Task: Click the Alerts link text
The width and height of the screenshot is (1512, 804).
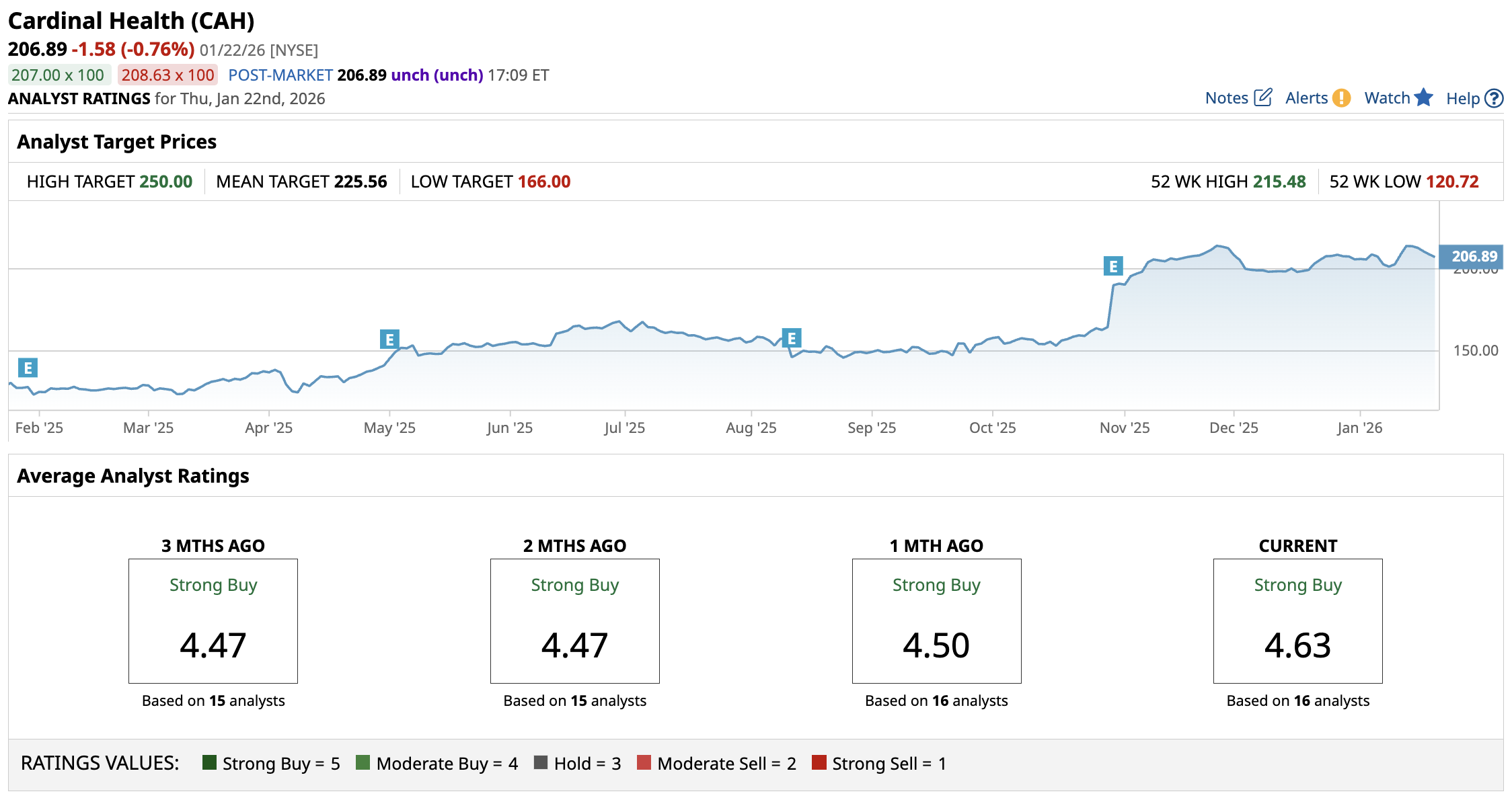Action: pyautogui.click(x=1306, y=98)
